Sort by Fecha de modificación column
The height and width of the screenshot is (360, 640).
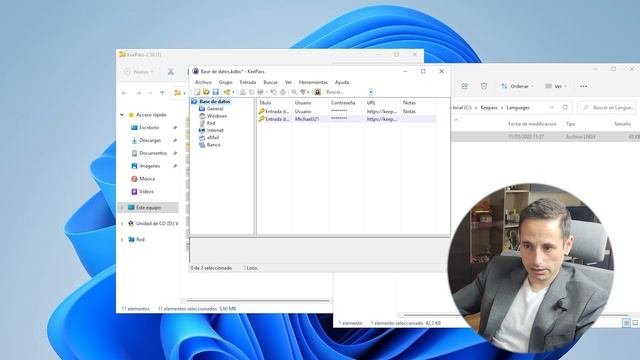pos(532,124)
